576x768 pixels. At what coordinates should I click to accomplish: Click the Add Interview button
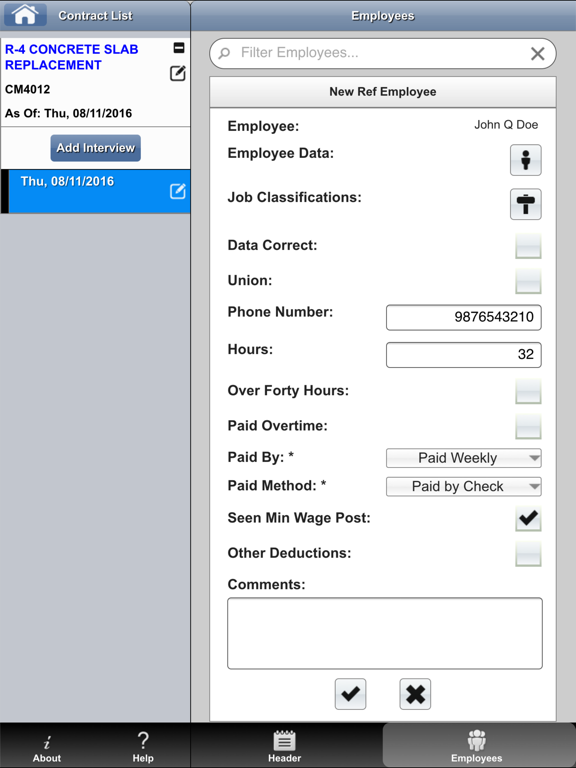pyautogui.click(x=96, y=148)
